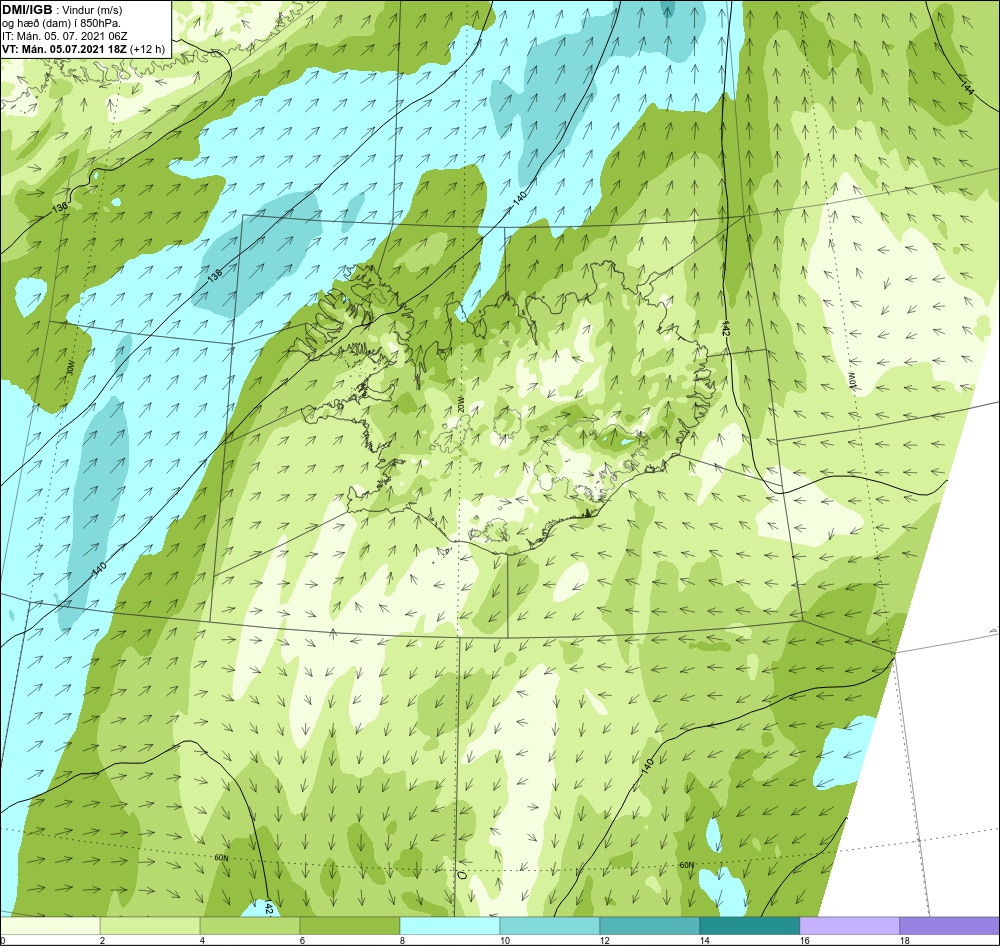Click the 'IT: Mán. 05. 07. 2021 06Z' line
Screen dimensions: 1000x946
(x=64, y=36)
